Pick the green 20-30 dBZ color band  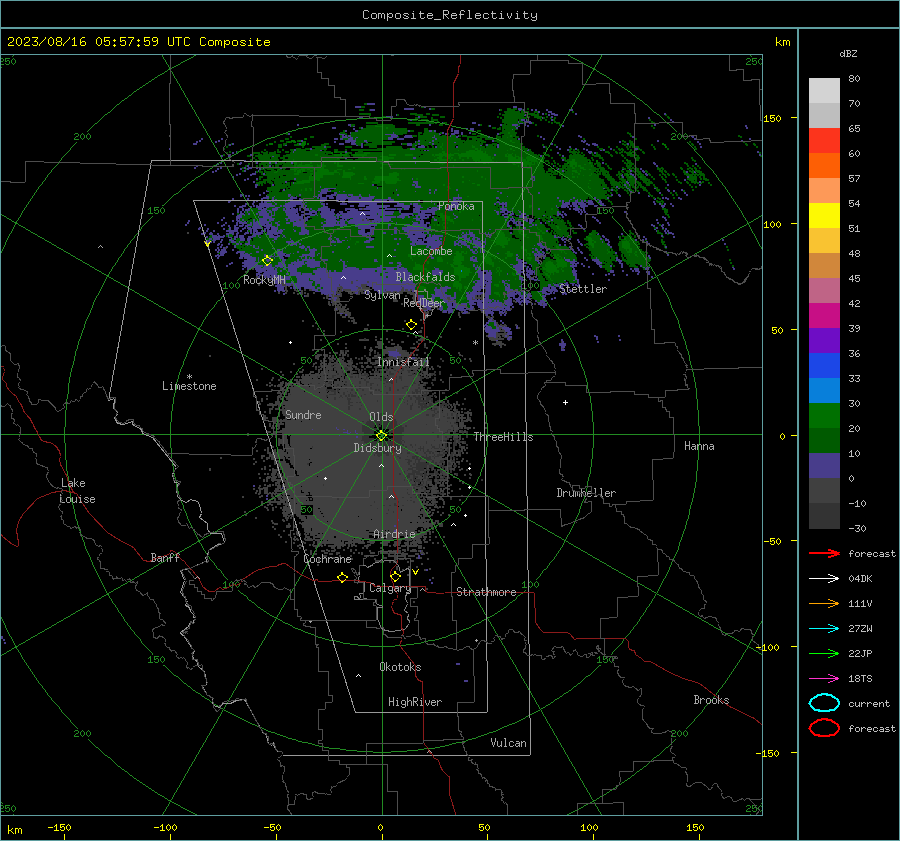click(x=824, y=416)
